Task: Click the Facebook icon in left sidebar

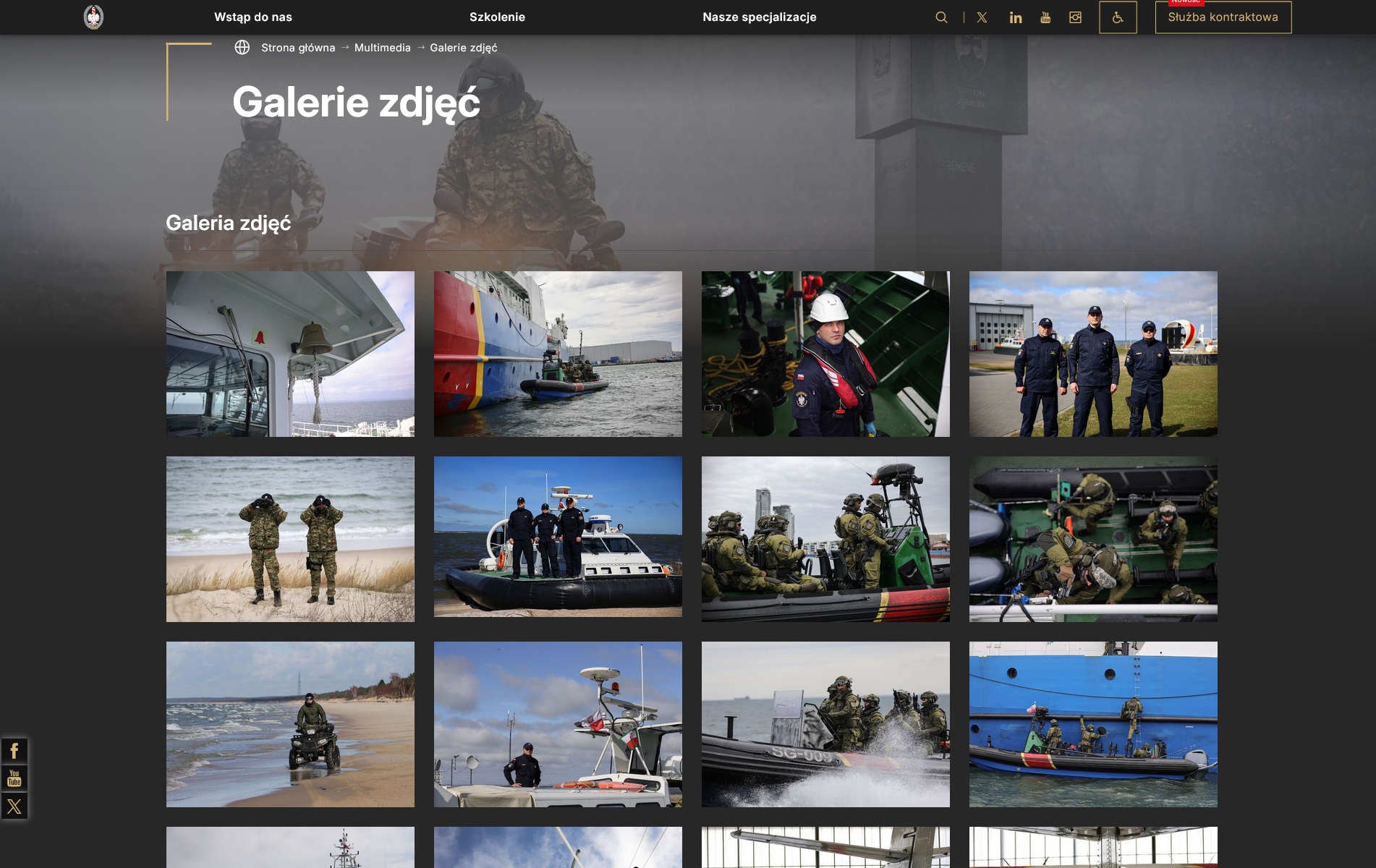Action: pyautogui.click(x=14, y=751)
